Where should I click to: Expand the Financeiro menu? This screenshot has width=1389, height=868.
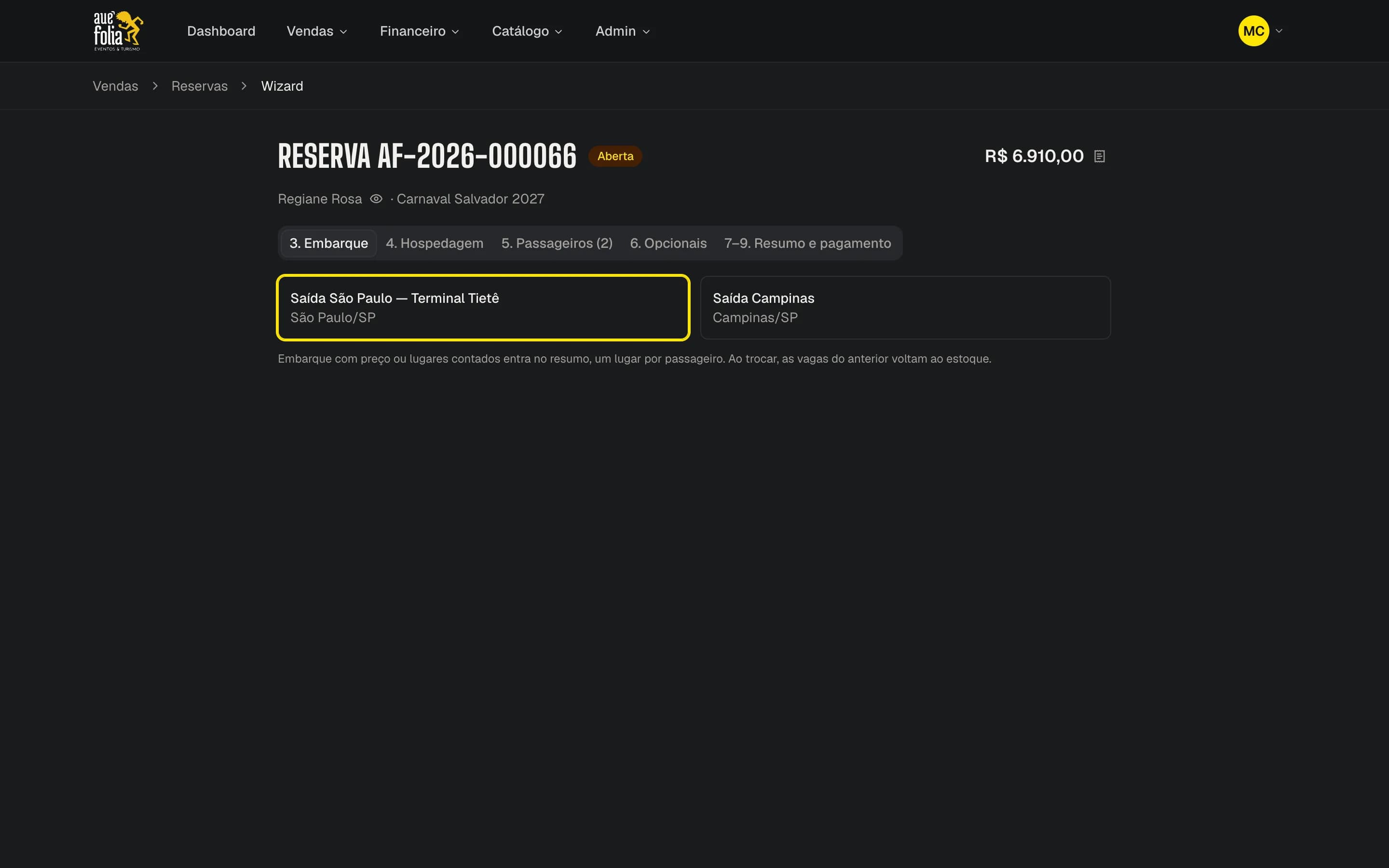coord(420,31)
